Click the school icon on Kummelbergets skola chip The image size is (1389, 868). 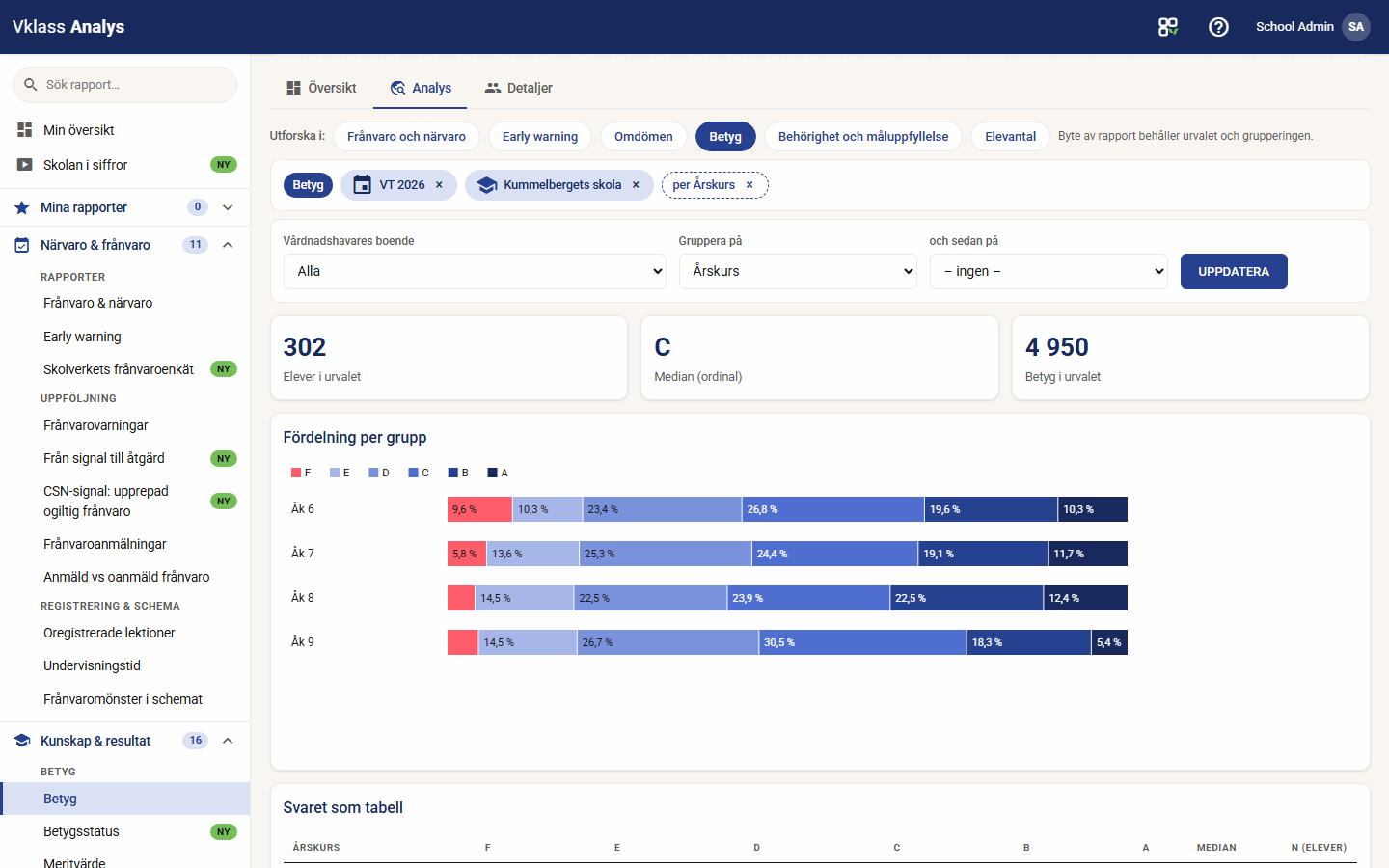pos(486,185)
